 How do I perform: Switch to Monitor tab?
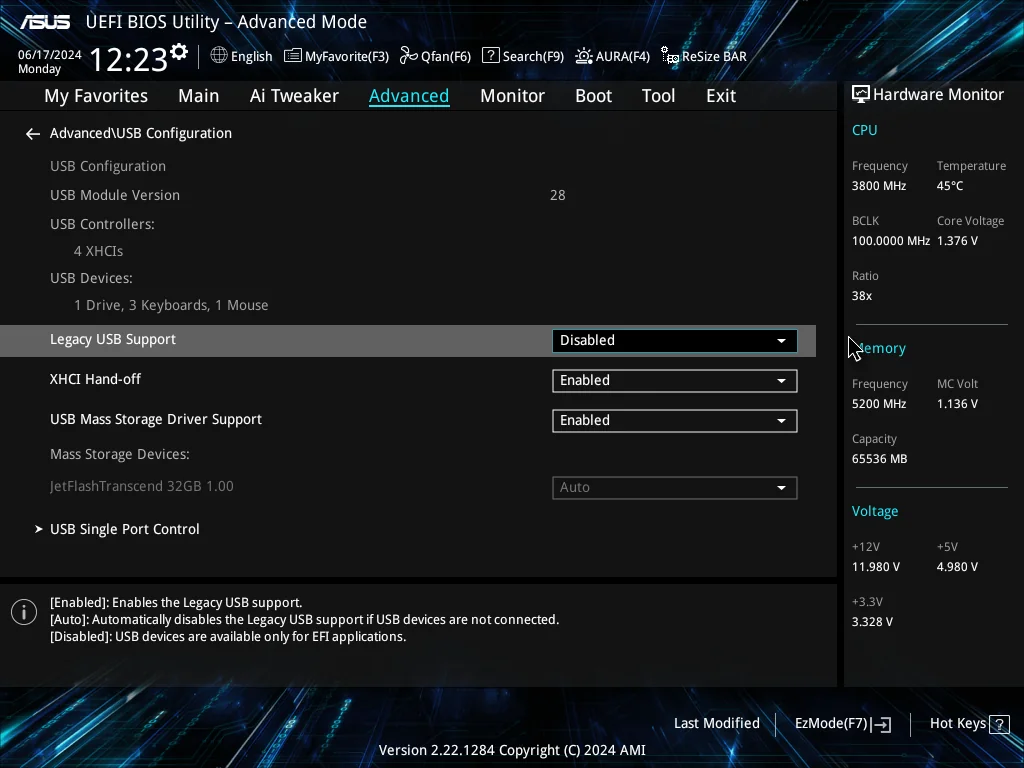512,96
